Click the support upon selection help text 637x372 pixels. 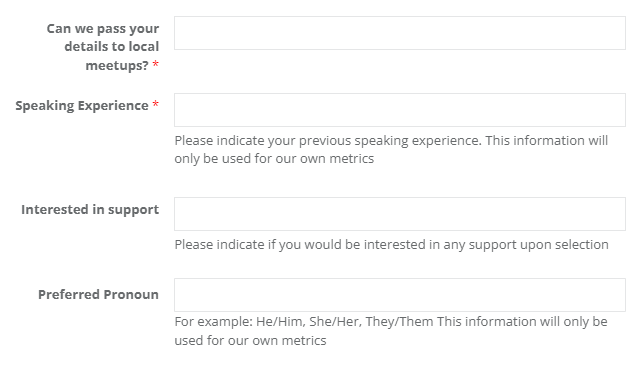pyautogui.click(x=391, y=244)
